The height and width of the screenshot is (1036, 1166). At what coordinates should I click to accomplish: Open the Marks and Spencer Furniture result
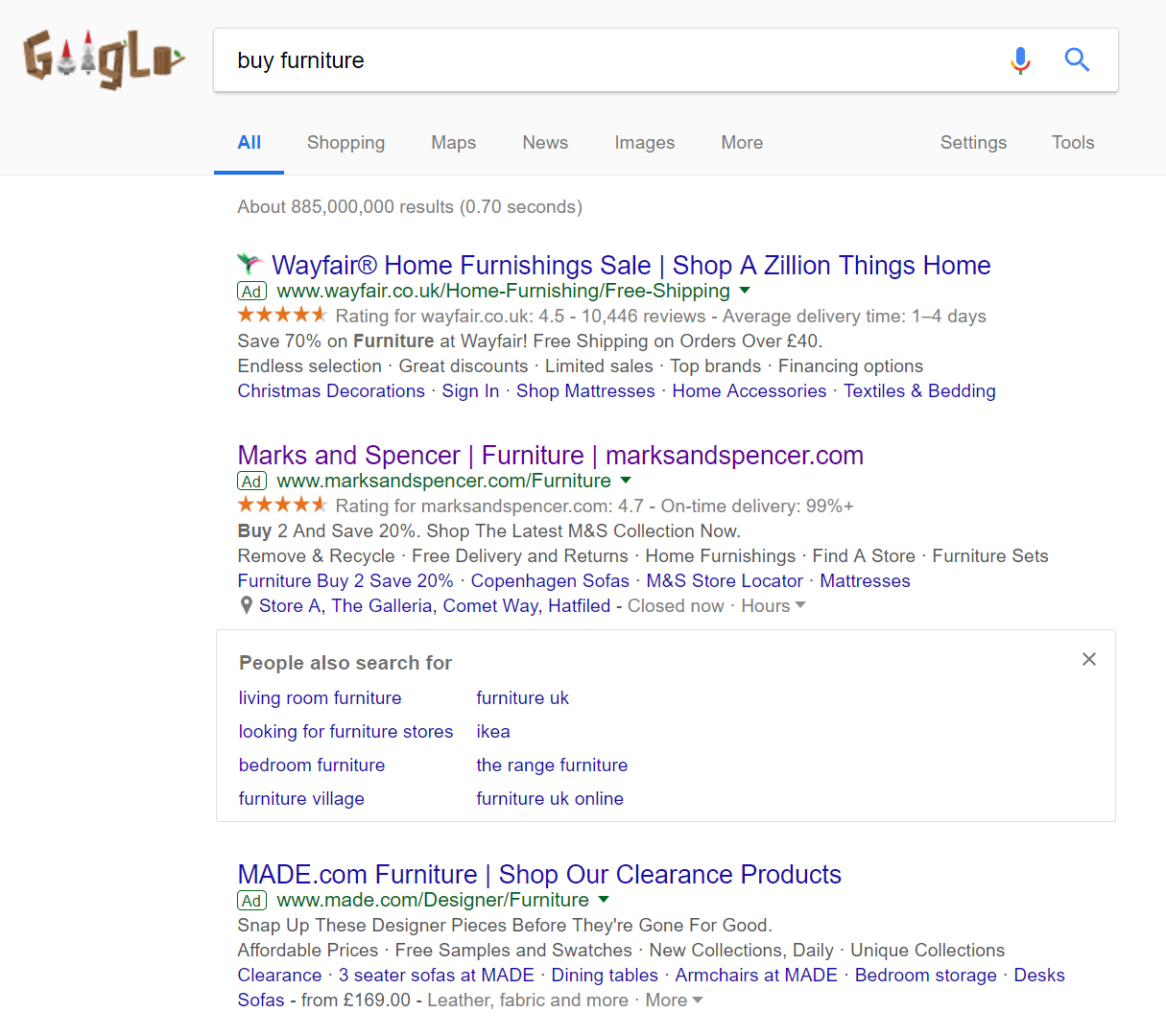[x=551, y=455]
